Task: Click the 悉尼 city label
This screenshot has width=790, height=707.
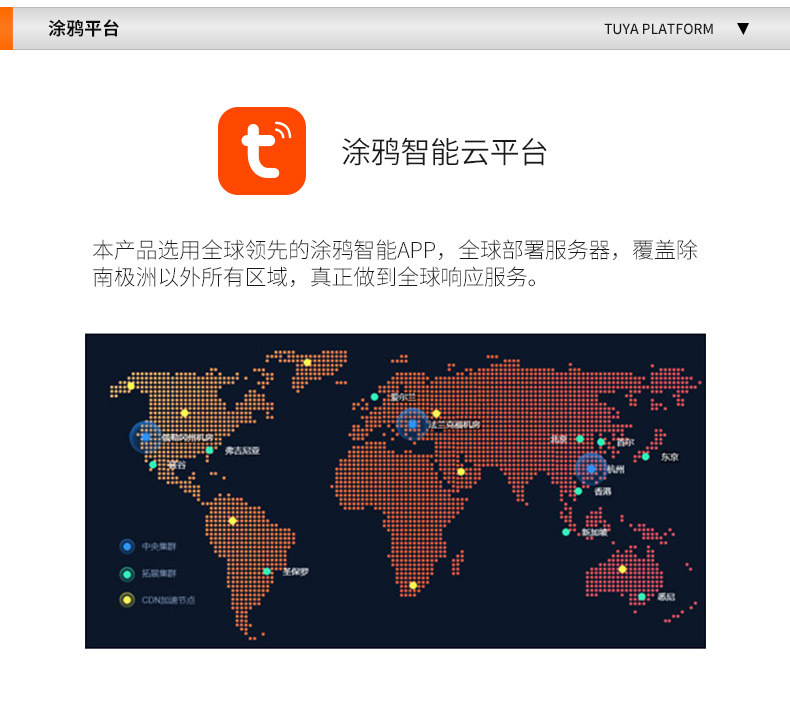Action: click(x=666, y=597)
